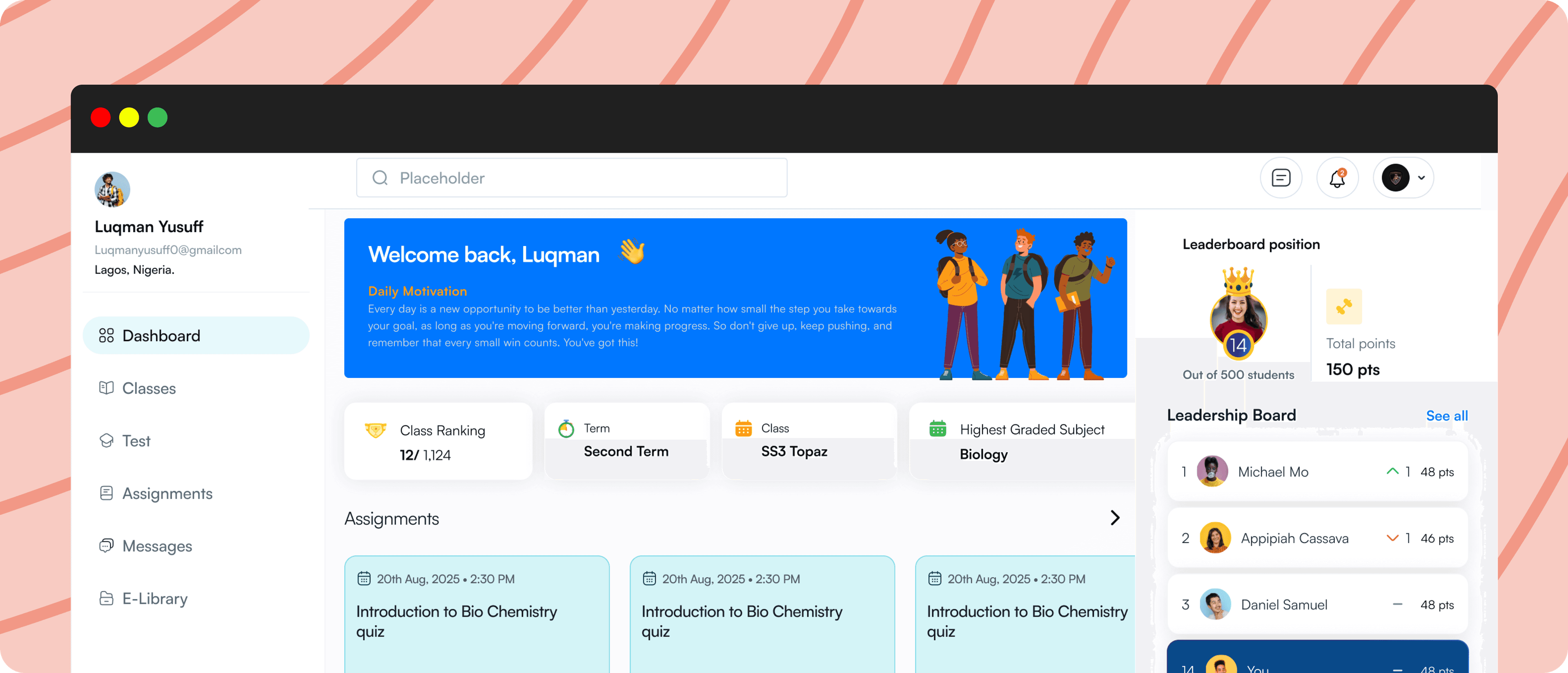Click the See all leaderboard link
The height and width of the screenshot is (673, 1568).
click(x=1446, y=416)
